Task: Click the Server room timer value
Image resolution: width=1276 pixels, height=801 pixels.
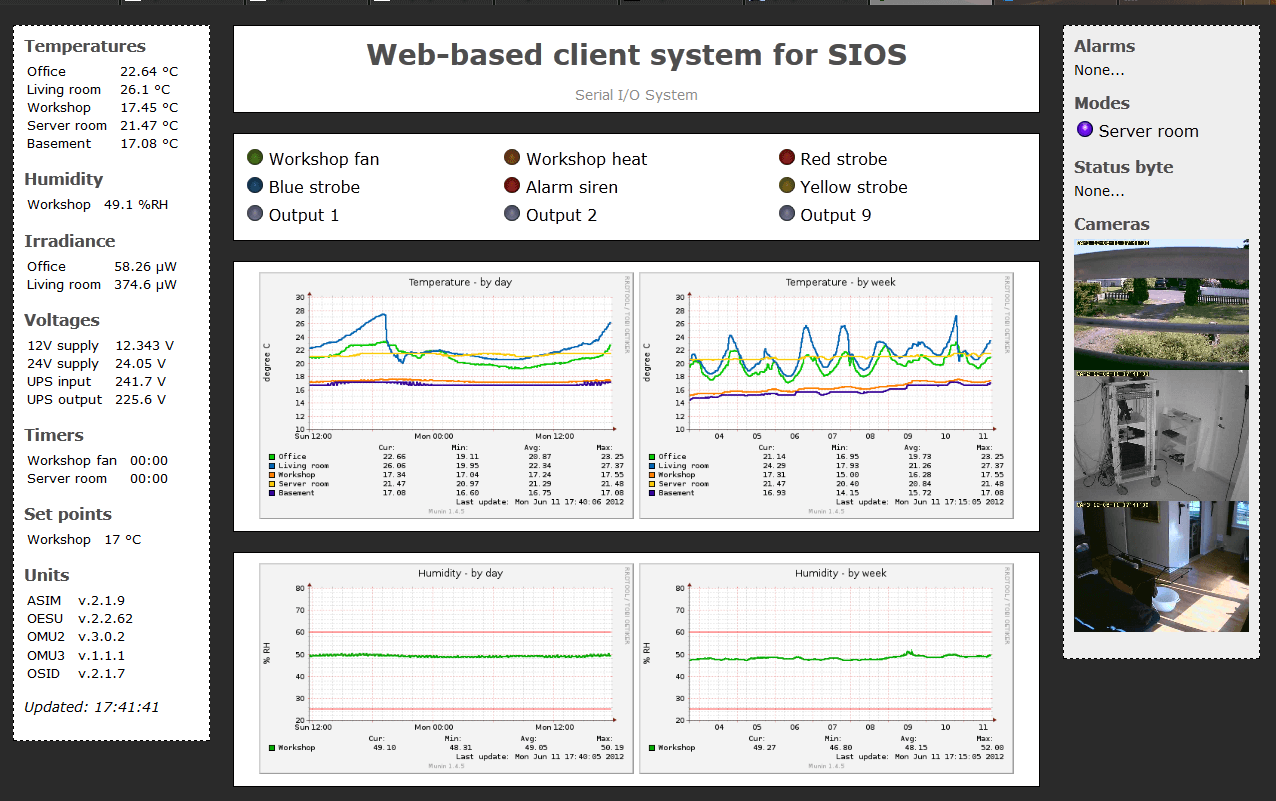Action: (x=149, y=478)
